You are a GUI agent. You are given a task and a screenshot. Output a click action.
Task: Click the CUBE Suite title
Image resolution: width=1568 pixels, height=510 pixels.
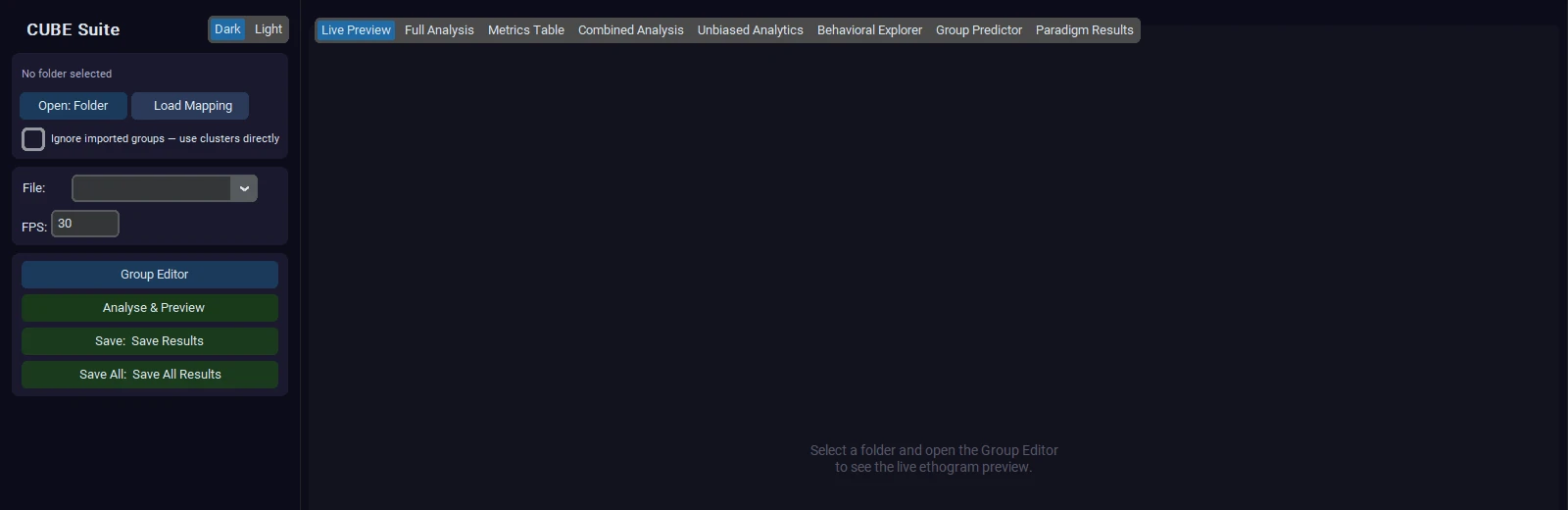point(73,29)
